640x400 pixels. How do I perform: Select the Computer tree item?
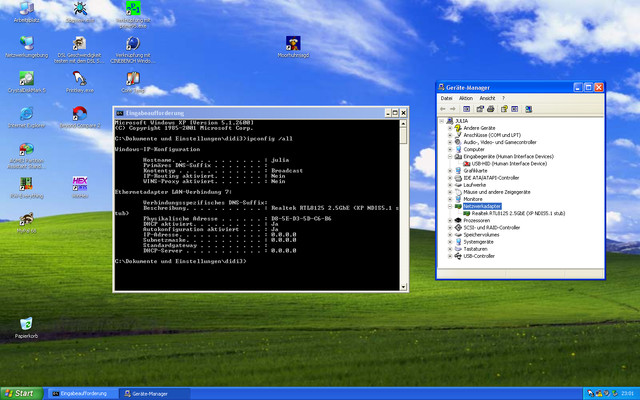tap(474, 149)
